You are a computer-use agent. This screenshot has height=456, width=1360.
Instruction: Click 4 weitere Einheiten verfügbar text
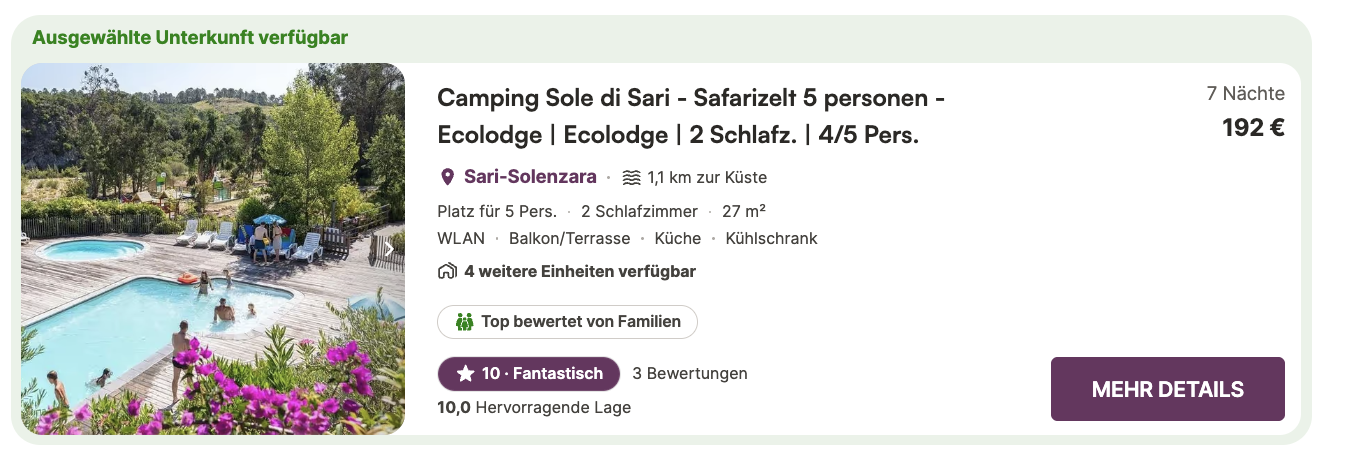(x=580, y=271)
